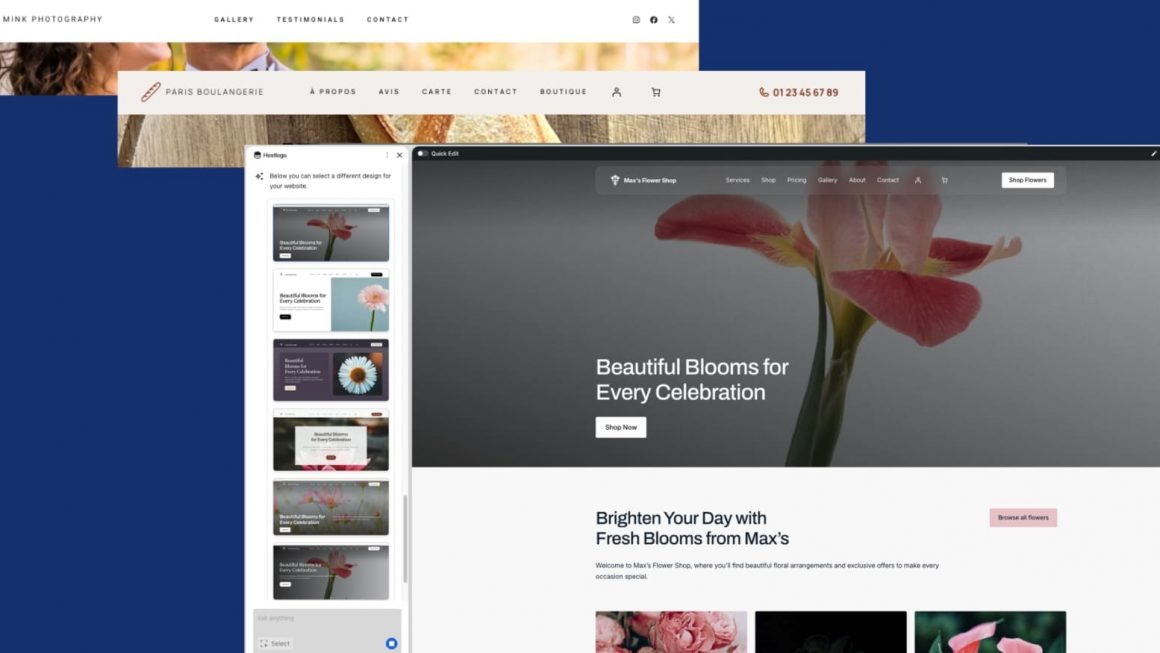
Task: Click the sparkle AI icon in the panel
Action: [259, 176]
